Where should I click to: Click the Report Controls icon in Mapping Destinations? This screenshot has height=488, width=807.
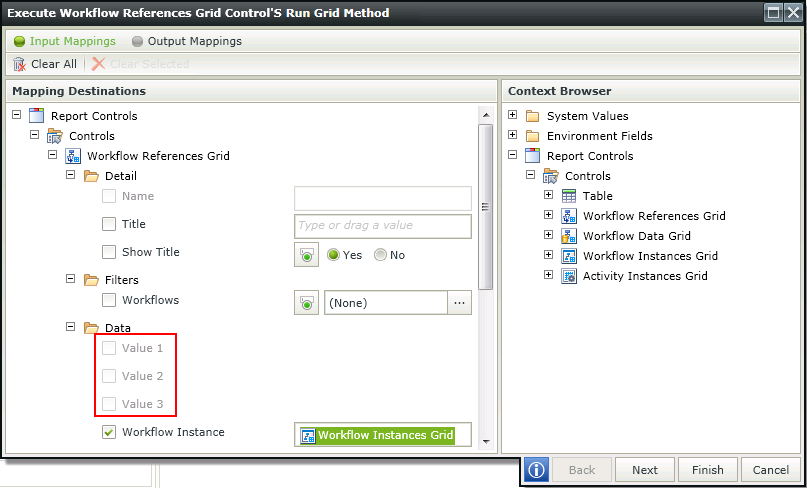pyautogui.click(x=37, y=116)
